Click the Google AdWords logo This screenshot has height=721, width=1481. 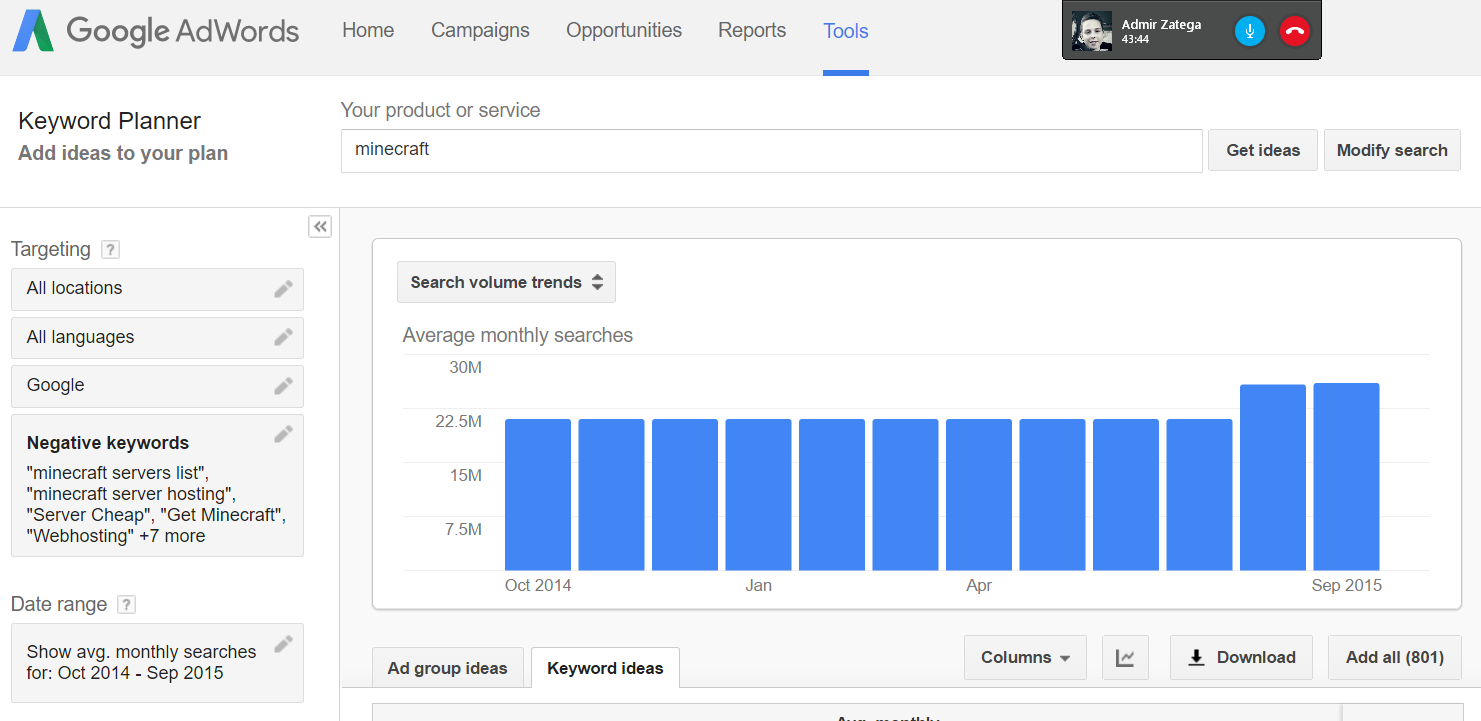(156, 31)
